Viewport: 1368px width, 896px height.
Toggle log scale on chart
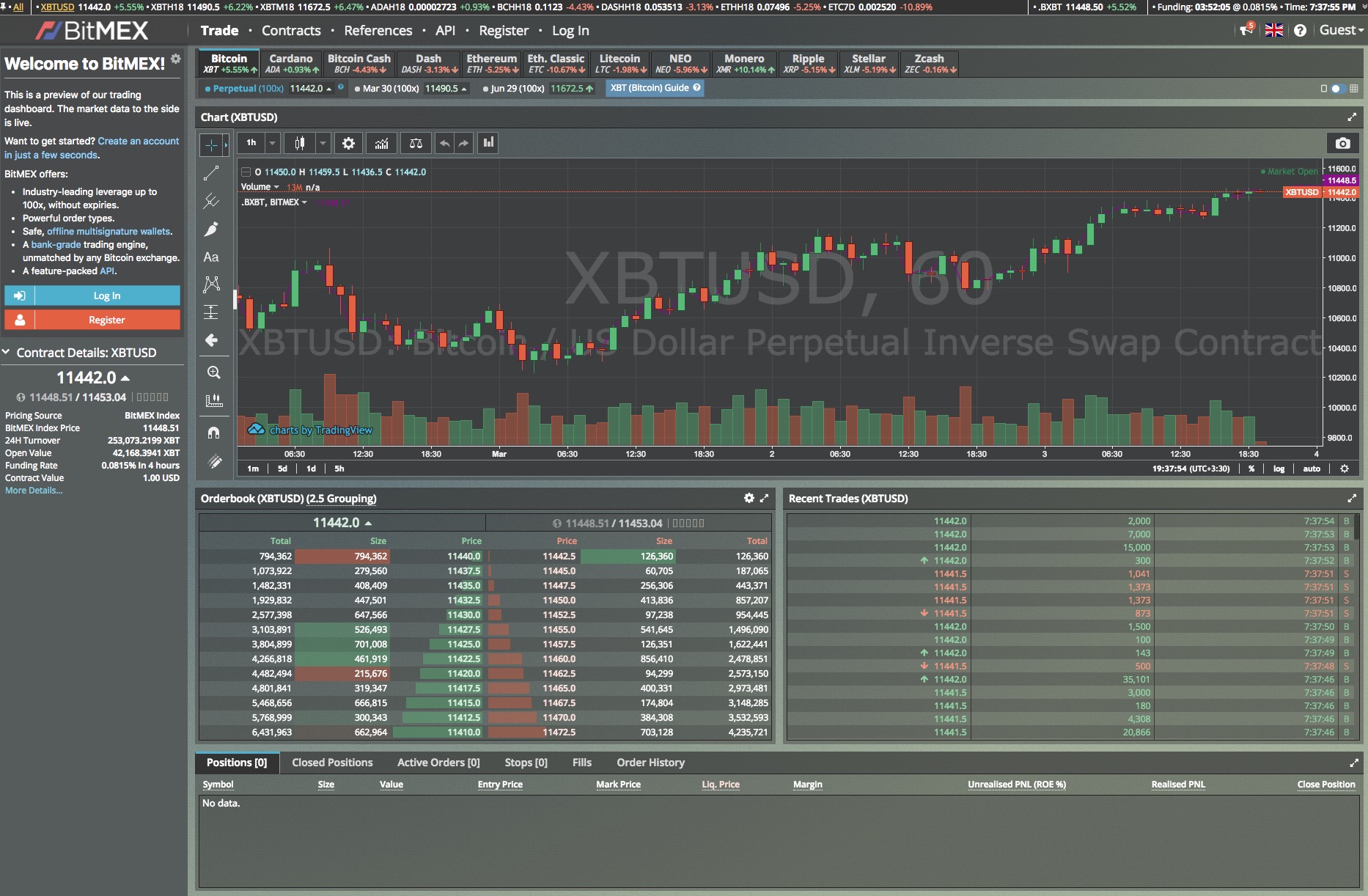point(1279,469)
